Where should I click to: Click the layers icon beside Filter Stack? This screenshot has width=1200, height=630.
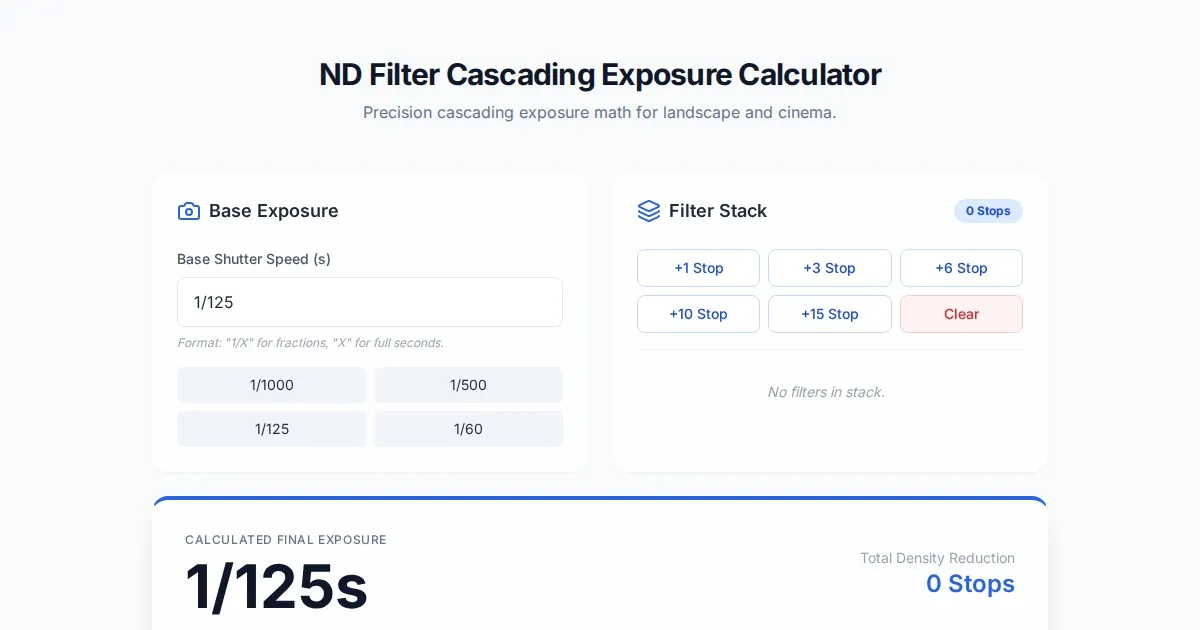648,211
